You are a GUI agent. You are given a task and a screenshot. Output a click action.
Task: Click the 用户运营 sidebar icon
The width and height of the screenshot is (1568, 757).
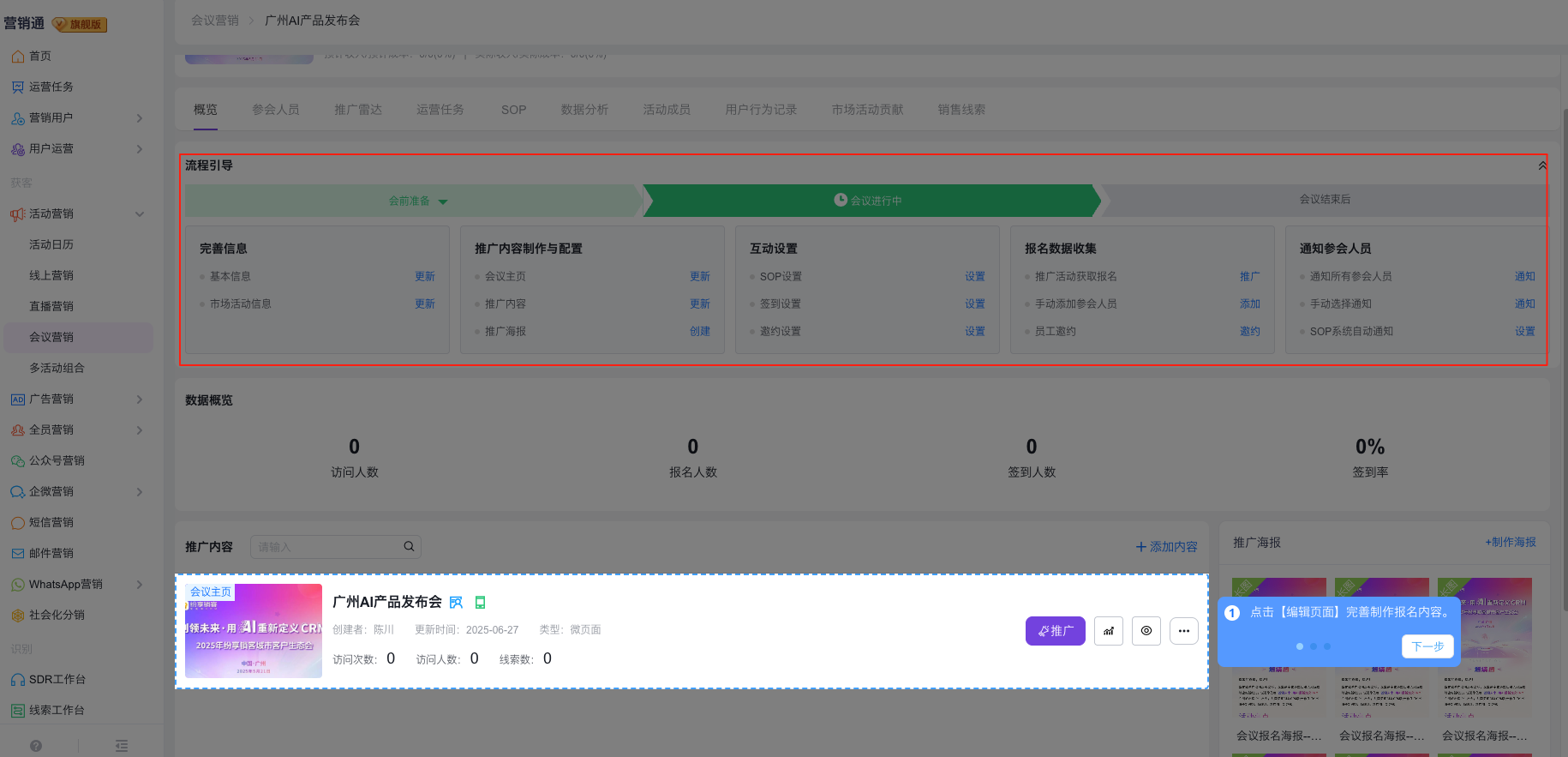[17, 149]
